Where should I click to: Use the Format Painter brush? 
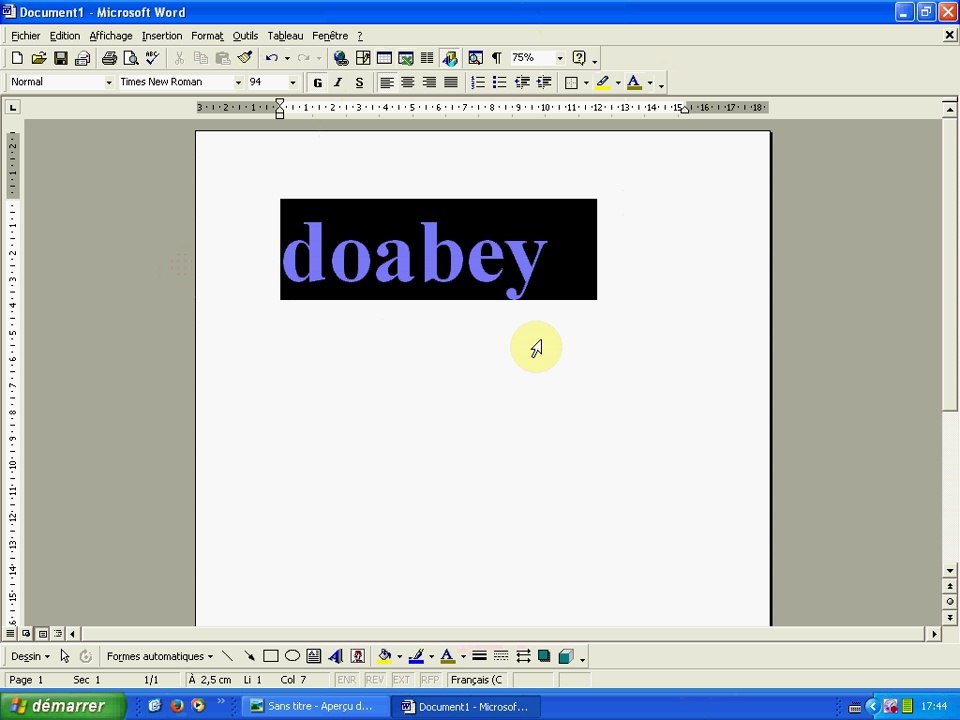pos(245,58)
